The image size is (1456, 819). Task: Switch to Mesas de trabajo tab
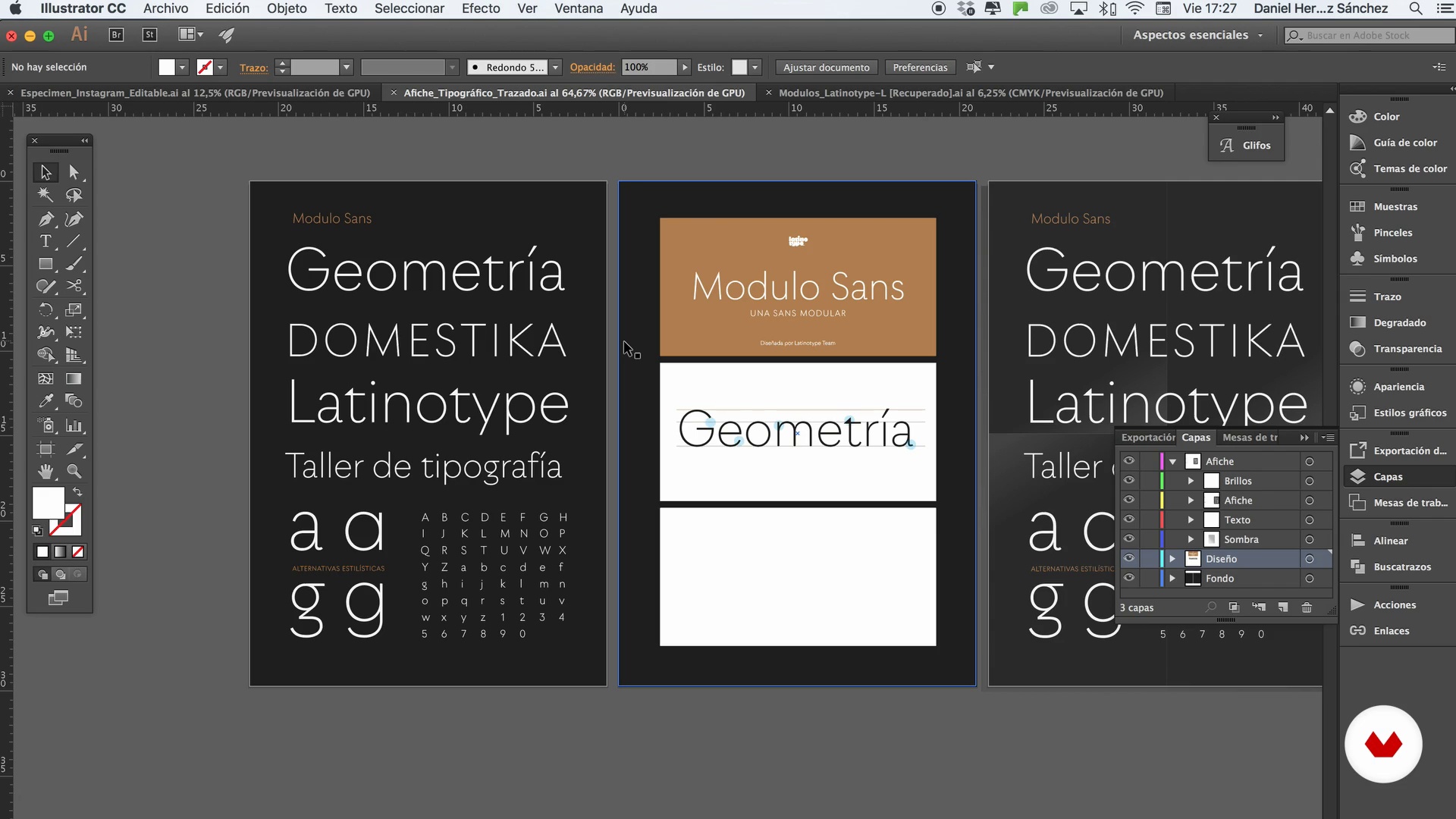click(1250, 438)
